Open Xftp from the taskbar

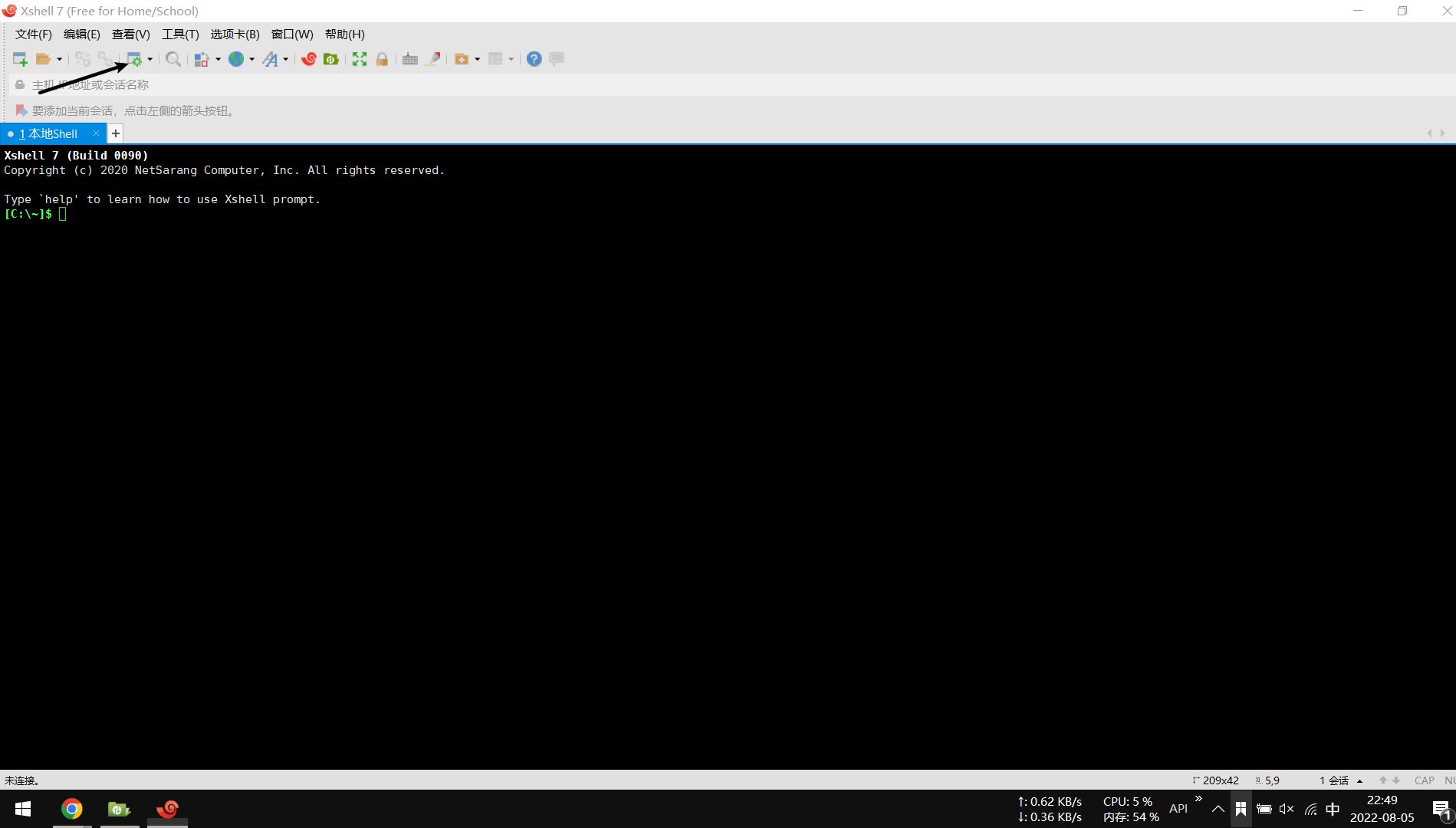[x=120, y=809]
